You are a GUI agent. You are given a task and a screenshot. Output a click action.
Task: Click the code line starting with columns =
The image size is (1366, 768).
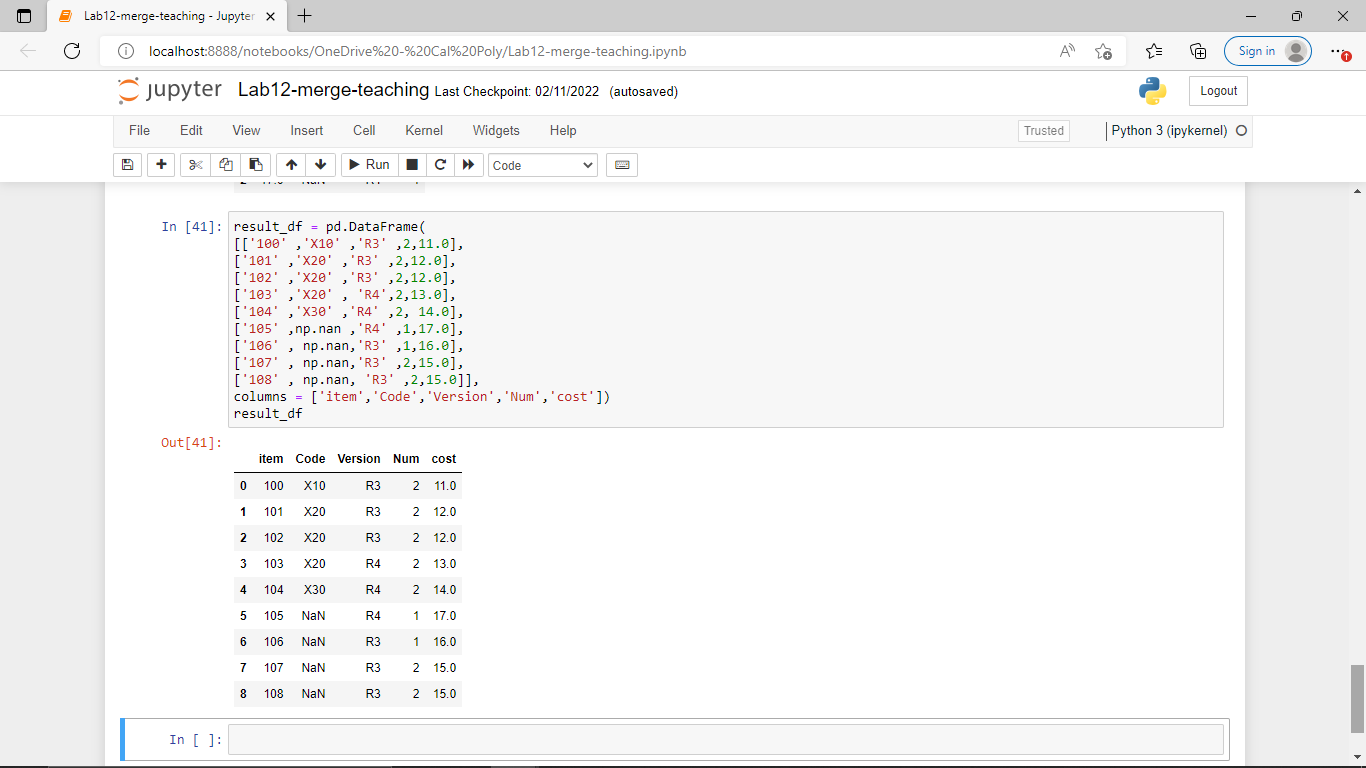click(x=422, y=397)
